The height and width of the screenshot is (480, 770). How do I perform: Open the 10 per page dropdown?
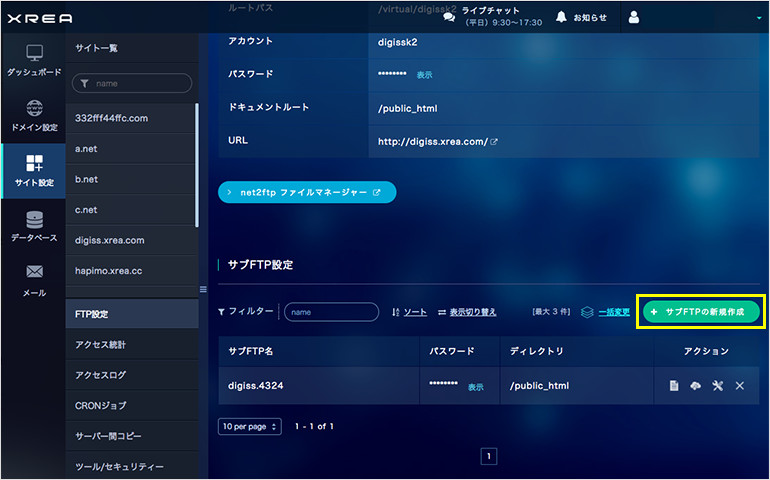click(249, 426)
